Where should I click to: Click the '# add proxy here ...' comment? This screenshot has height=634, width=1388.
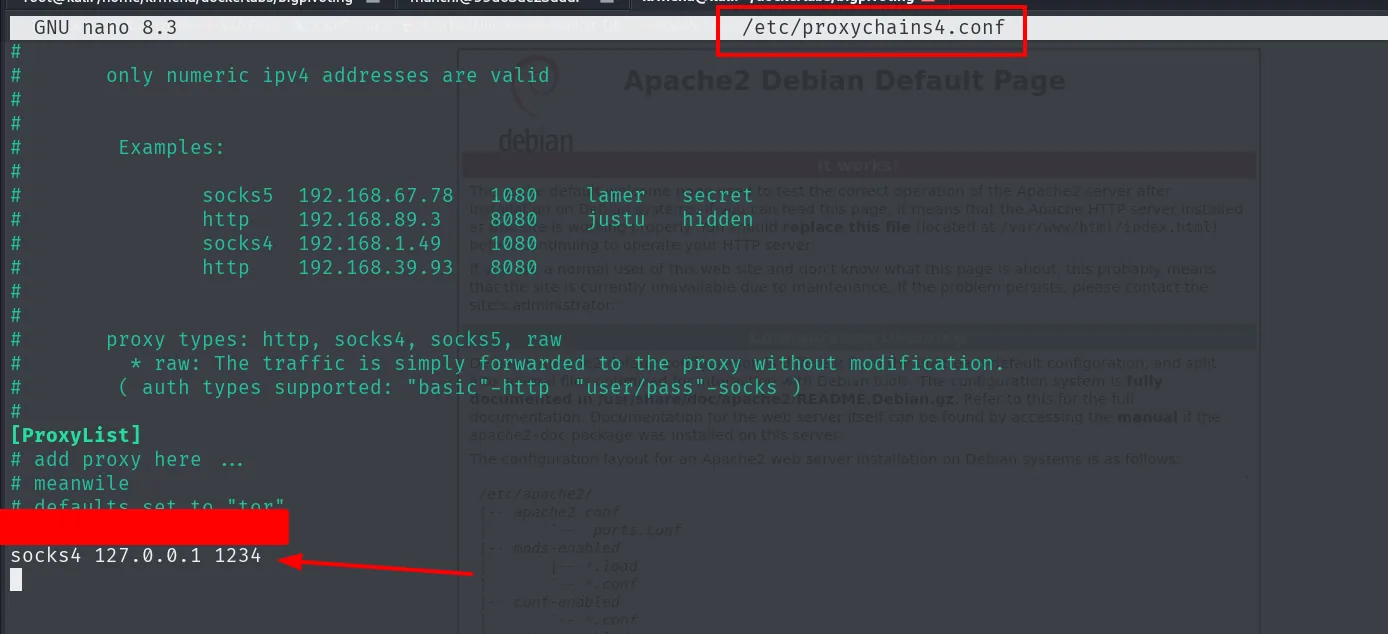click(x=127, y=459)
